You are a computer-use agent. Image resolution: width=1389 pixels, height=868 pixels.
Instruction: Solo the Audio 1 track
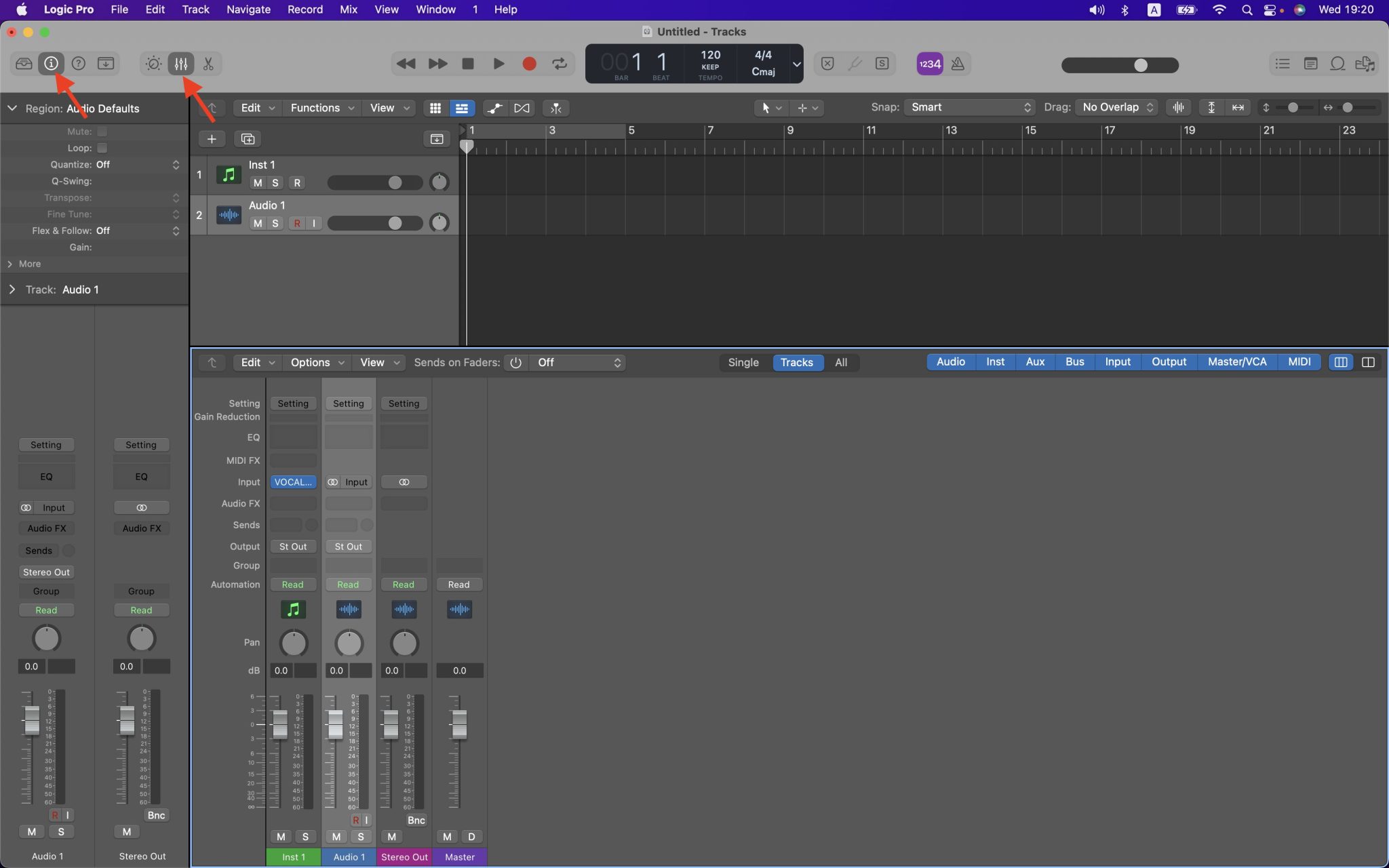click(275, 223)
